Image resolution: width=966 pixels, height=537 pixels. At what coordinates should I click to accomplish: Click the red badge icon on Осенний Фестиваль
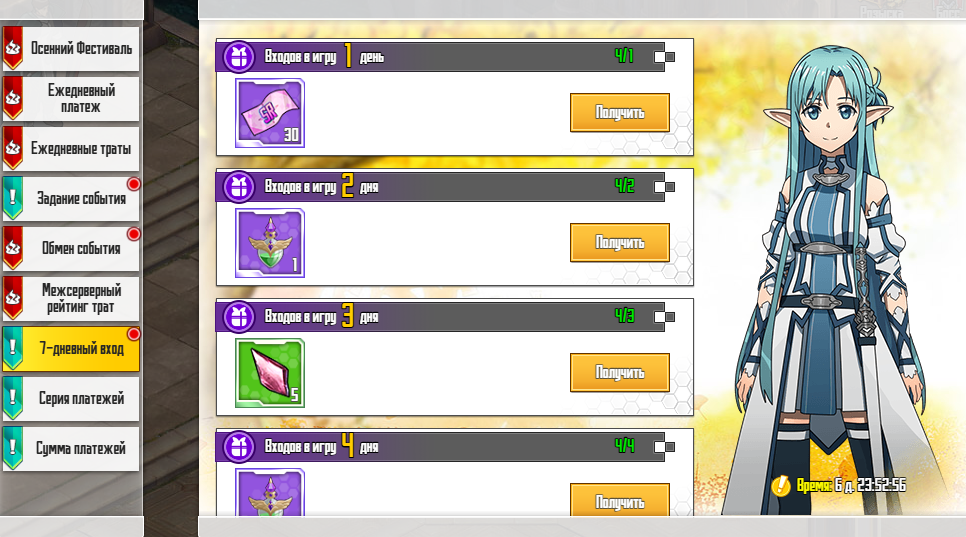[x=13, y=48]
